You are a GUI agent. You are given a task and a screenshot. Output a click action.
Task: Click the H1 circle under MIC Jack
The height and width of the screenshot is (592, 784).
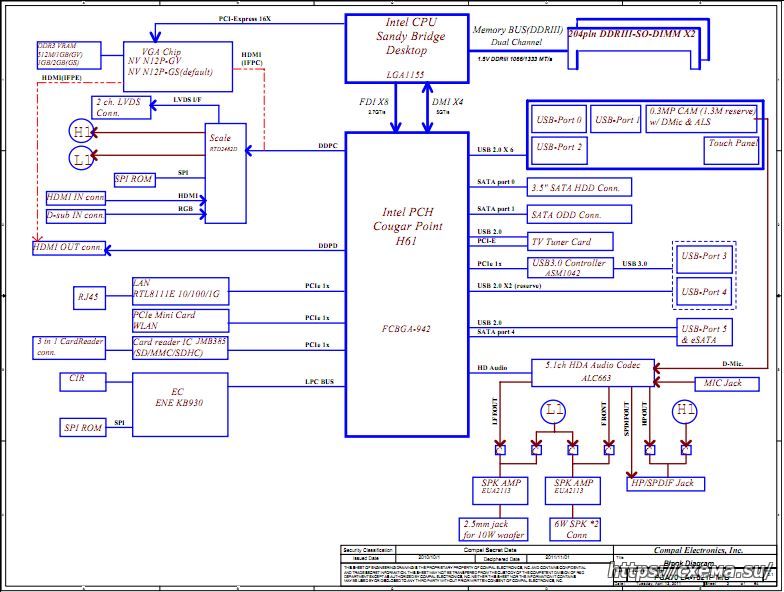pyautogui.click(x=685, y=410)
